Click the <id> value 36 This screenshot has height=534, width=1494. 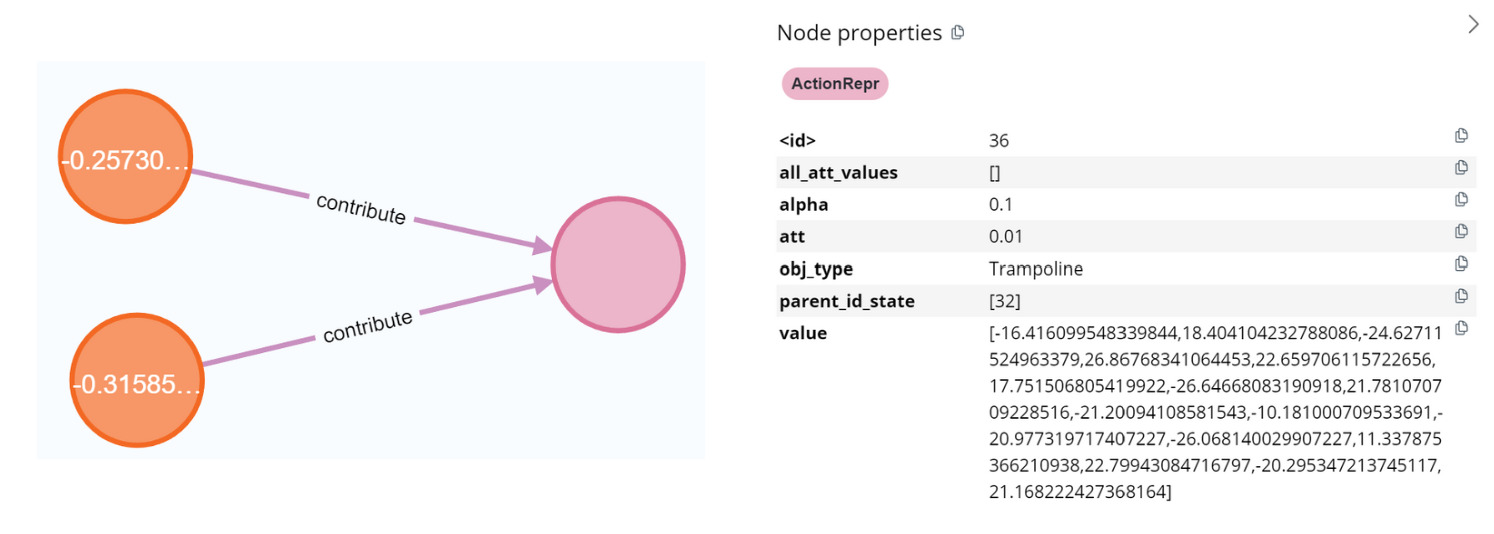[998, 141]
